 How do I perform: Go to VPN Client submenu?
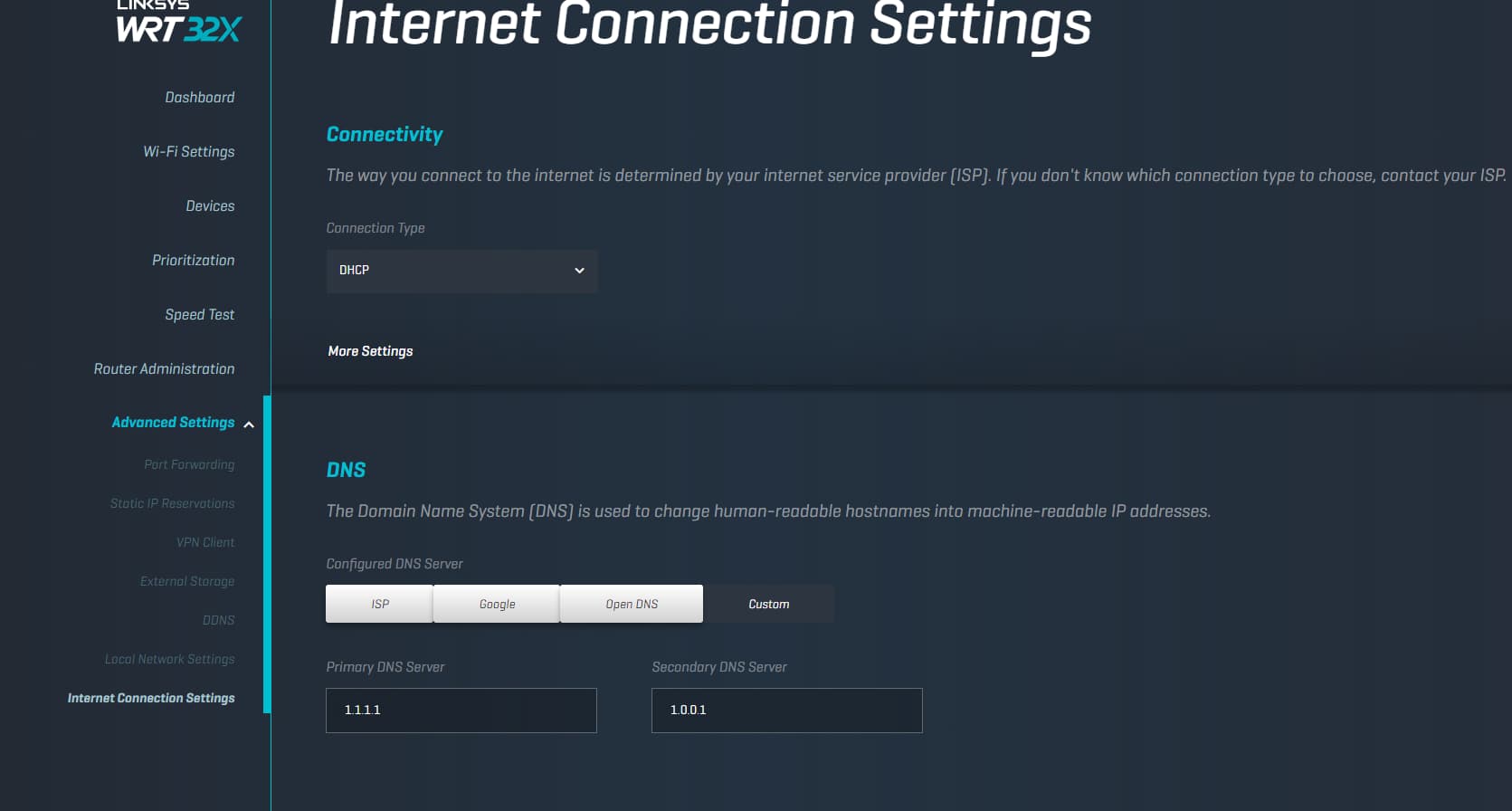(205, 542)
